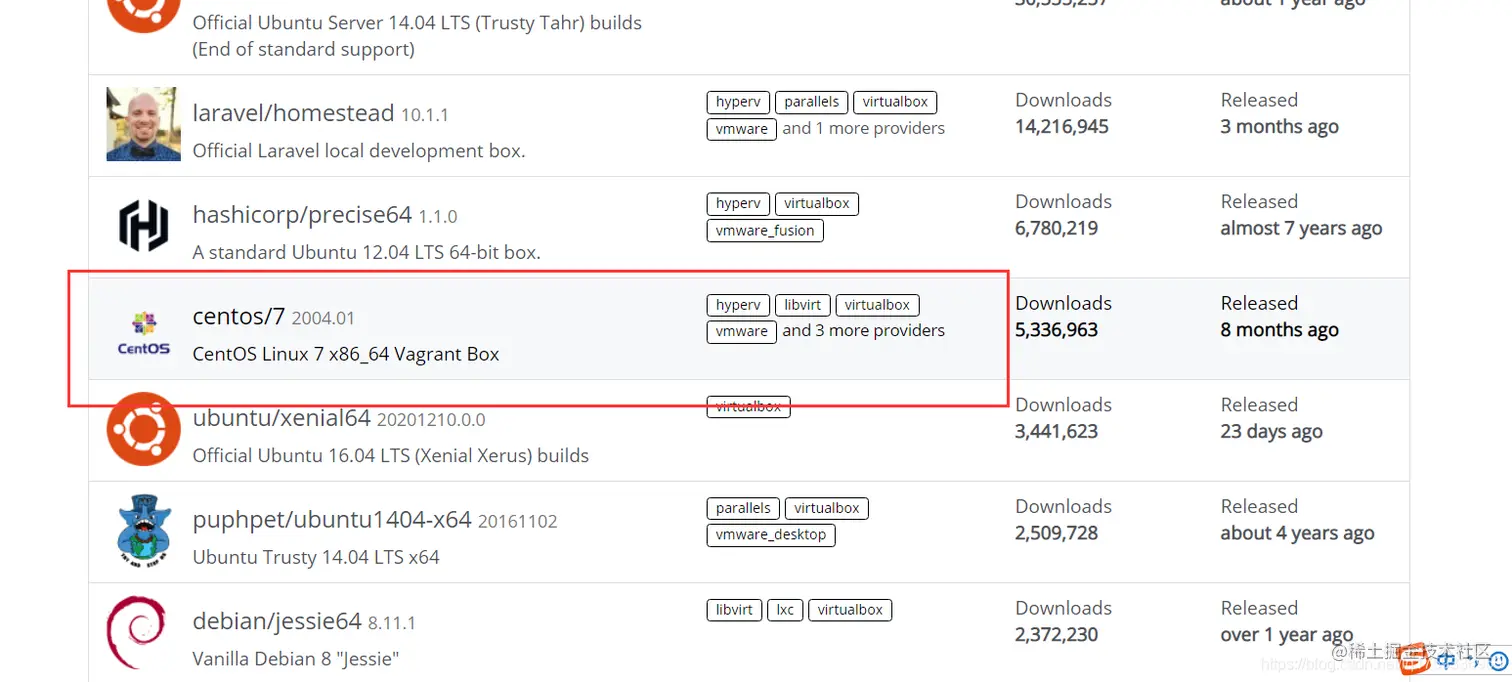Select virtualbox tag in puphpet row

point(827,508)
